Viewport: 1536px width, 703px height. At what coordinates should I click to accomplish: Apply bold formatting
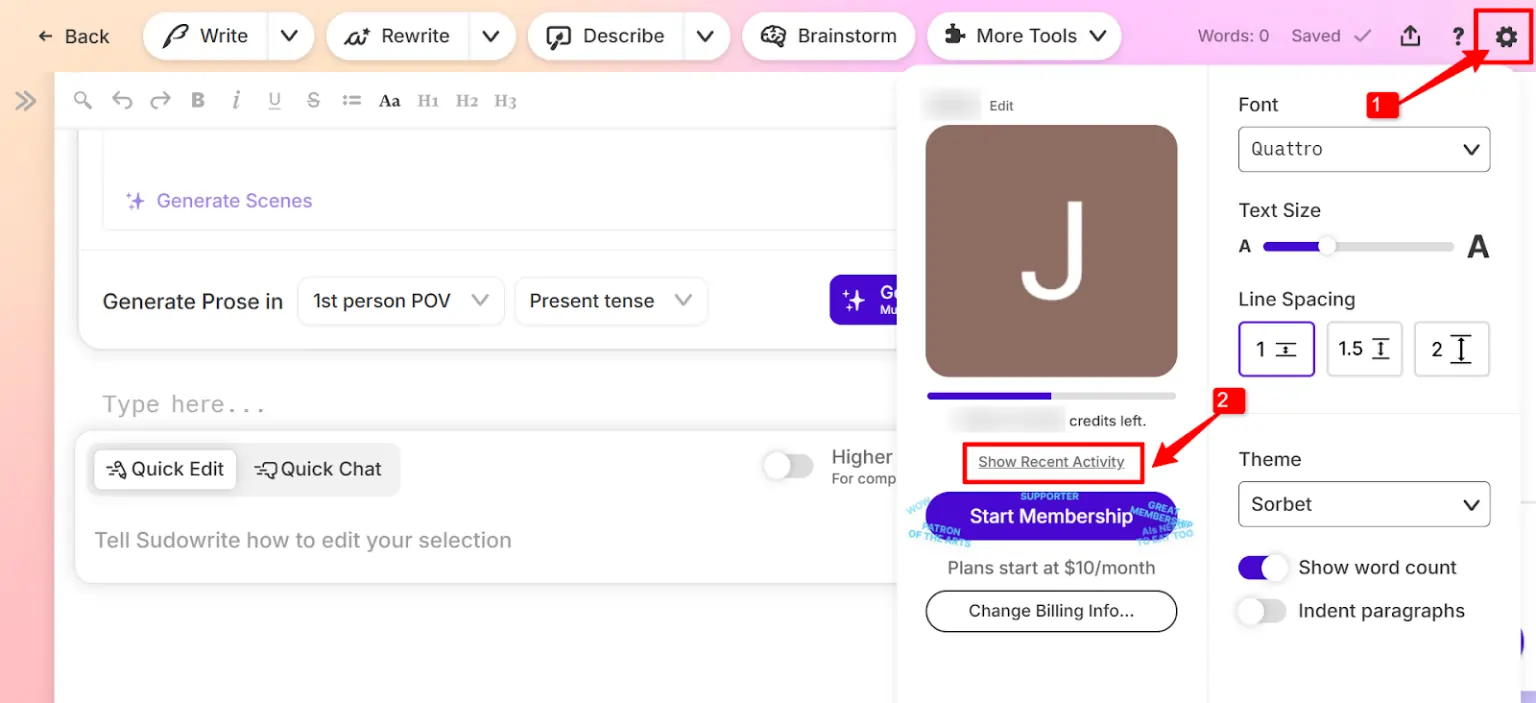click(x=198, y=99)
